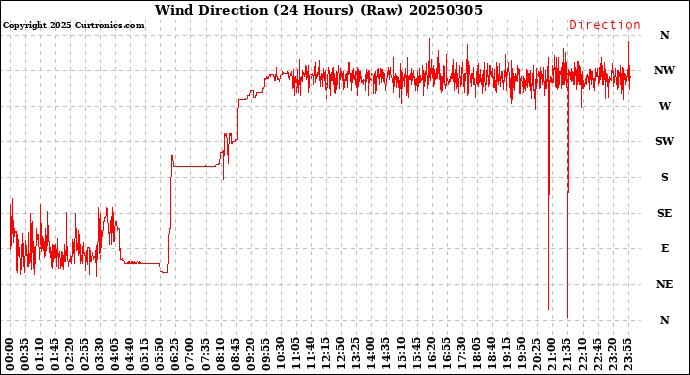Click the '08:10' time label
The height and width of the screenshot is (375, 690).
[220, 354]
